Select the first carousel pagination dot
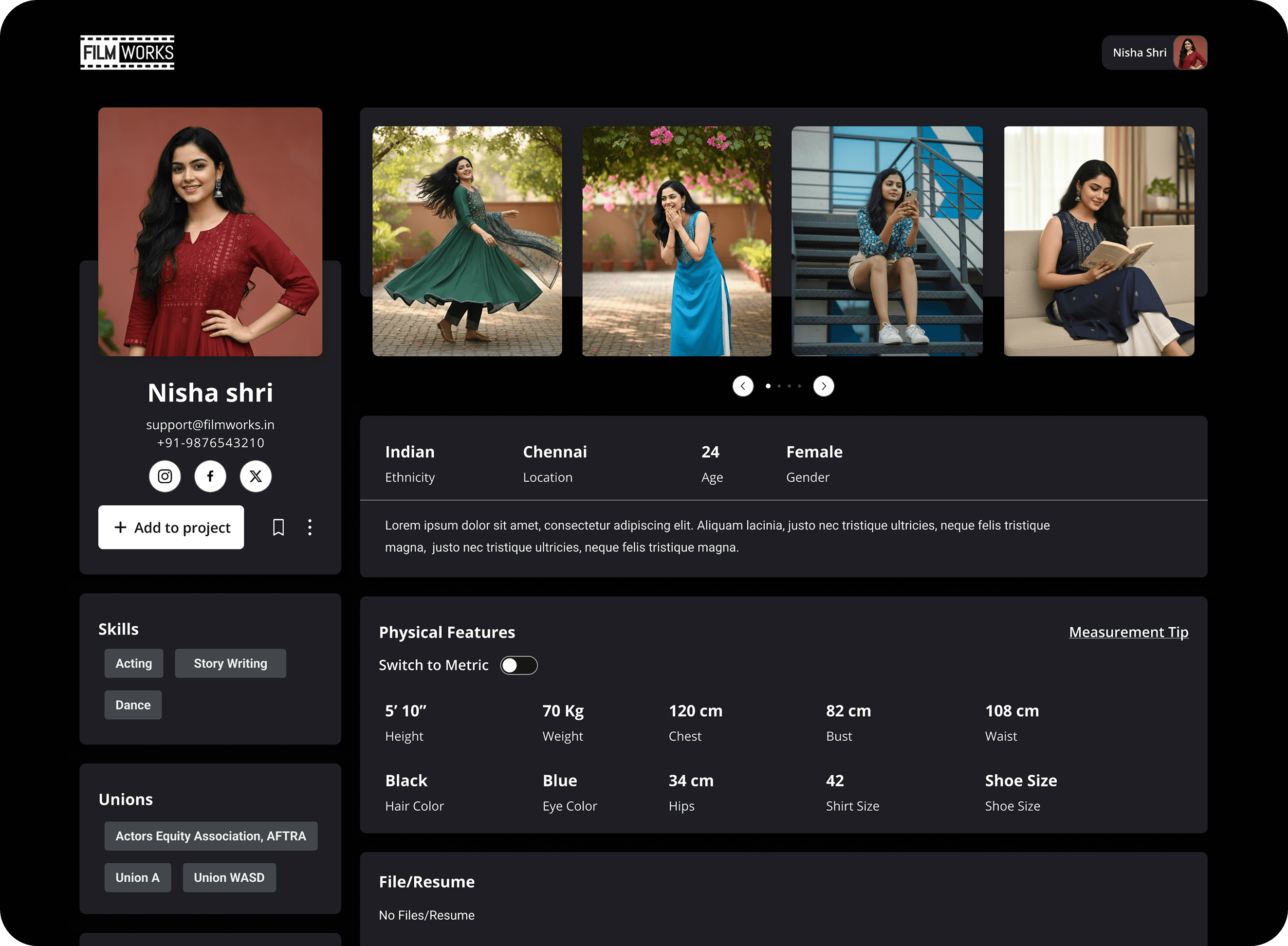Screen dimensions: 1288x946 point(768,386)
